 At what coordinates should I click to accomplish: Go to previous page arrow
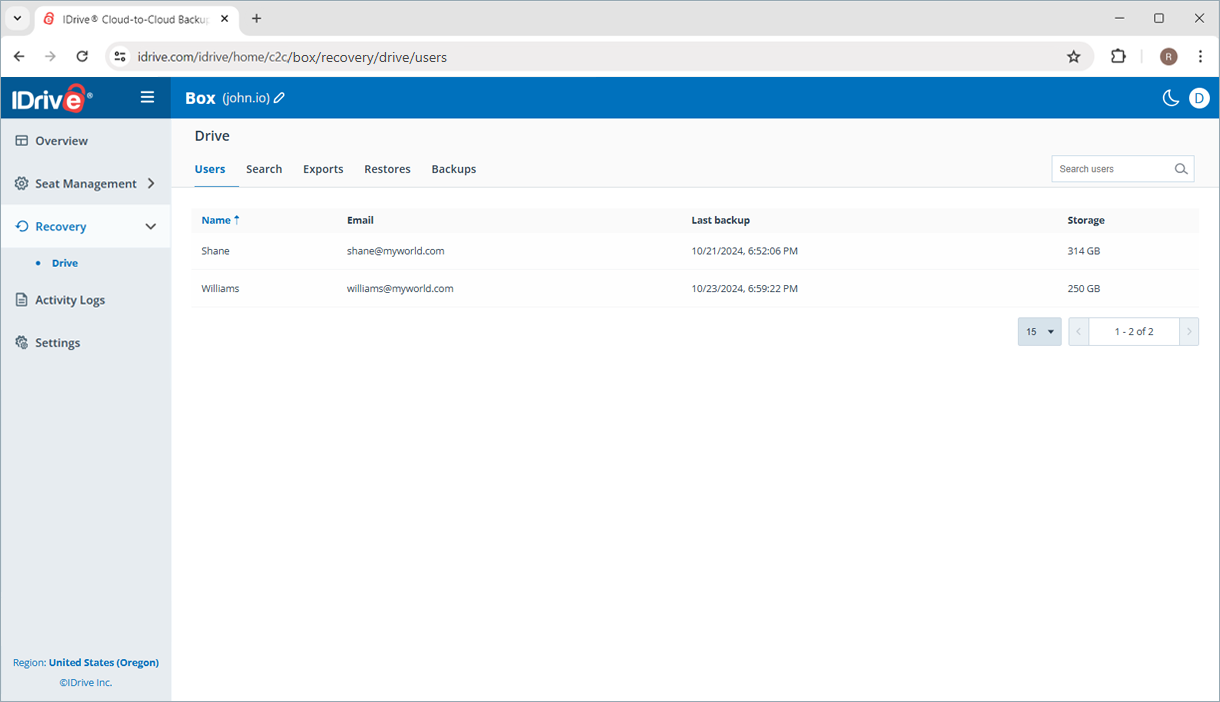pos(1078,332)
